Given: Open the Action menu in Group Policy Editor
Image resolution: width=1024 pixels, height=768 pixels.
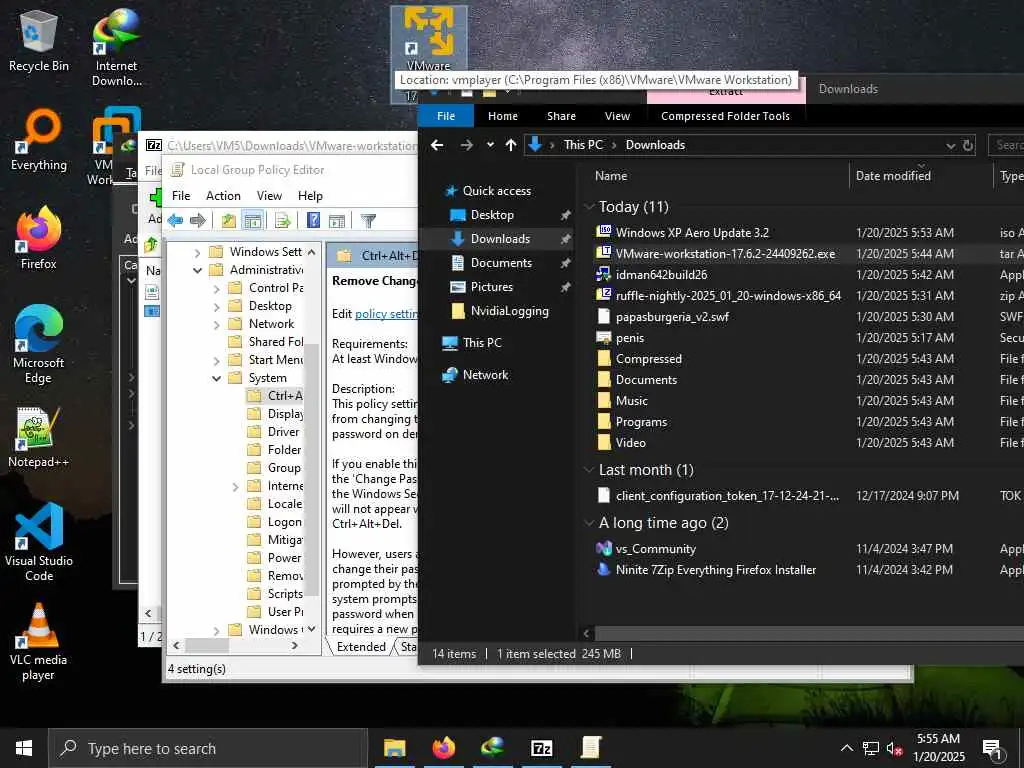Looking at the screenshot, I should 223,196.
